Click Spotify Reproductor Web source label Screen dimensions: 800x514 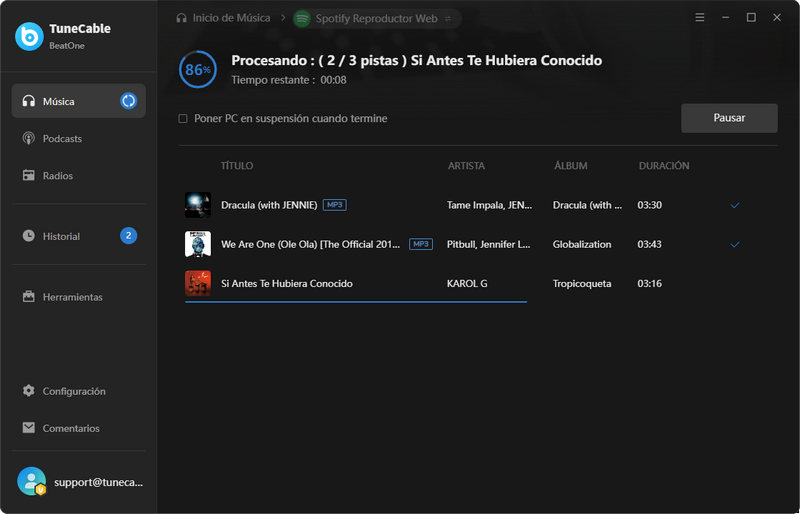click(x=377, y=19)
